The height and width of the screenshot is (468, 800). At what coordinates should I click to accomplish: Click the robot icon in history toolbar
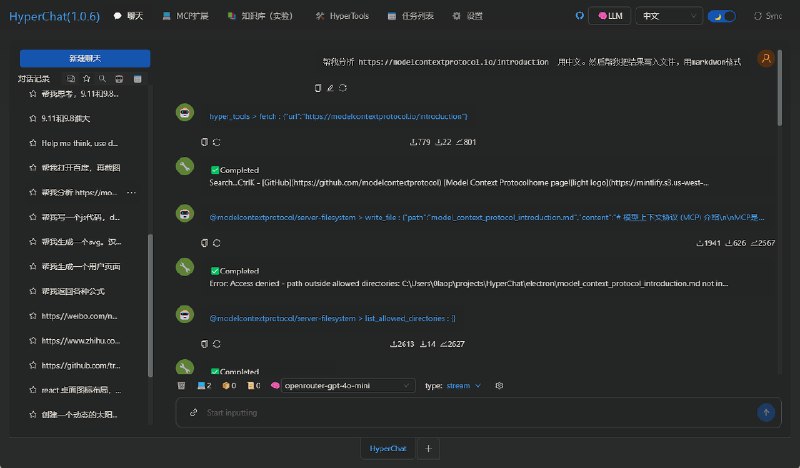point(119,79)
